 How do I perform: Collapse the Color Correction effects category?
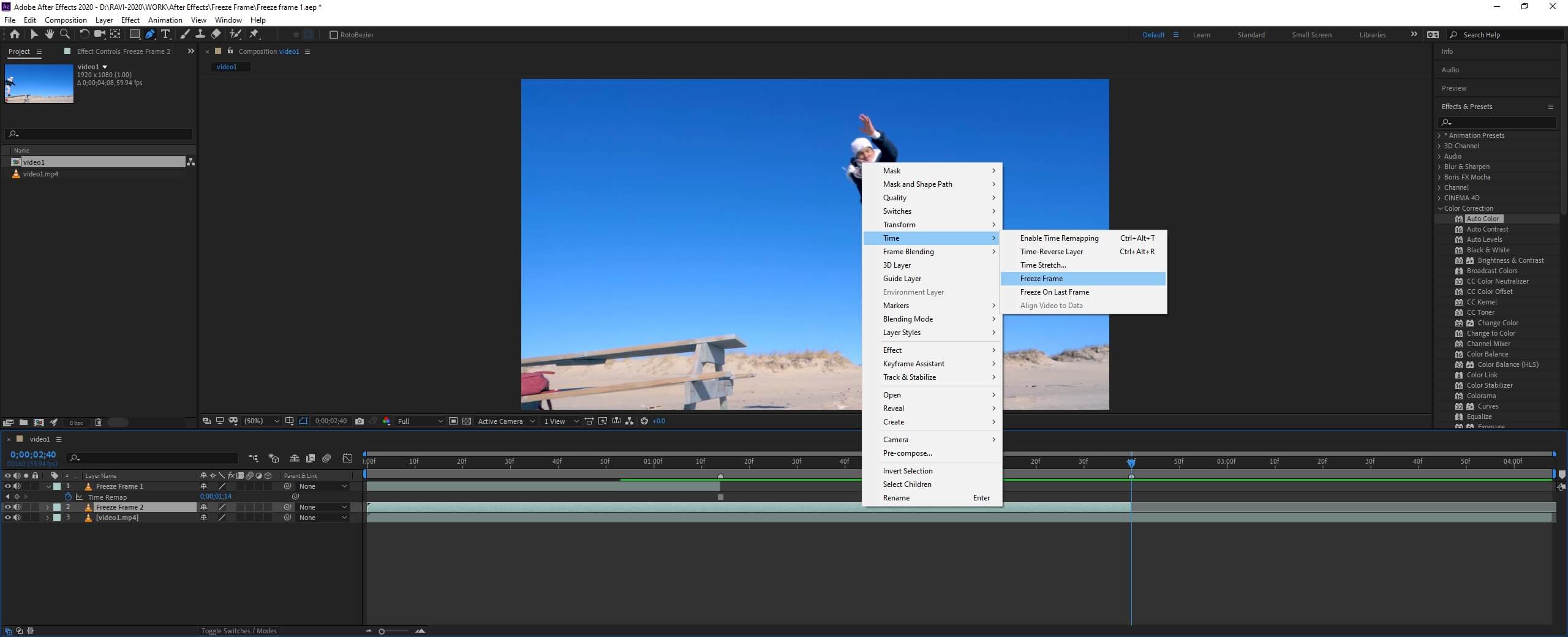pos(1439,208)
